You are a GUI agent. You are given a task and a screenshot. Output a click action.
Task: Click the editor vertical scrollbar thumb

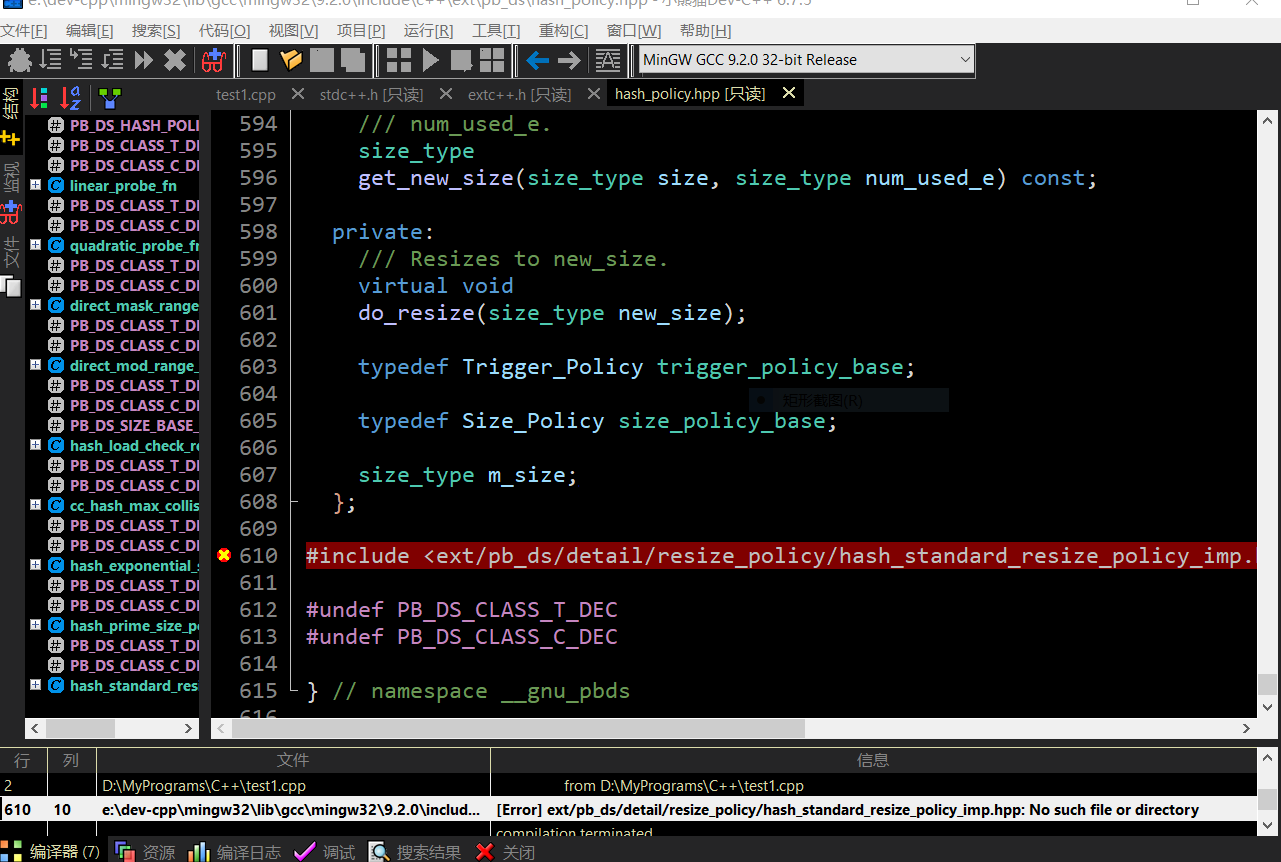[x=1268, y=684]
